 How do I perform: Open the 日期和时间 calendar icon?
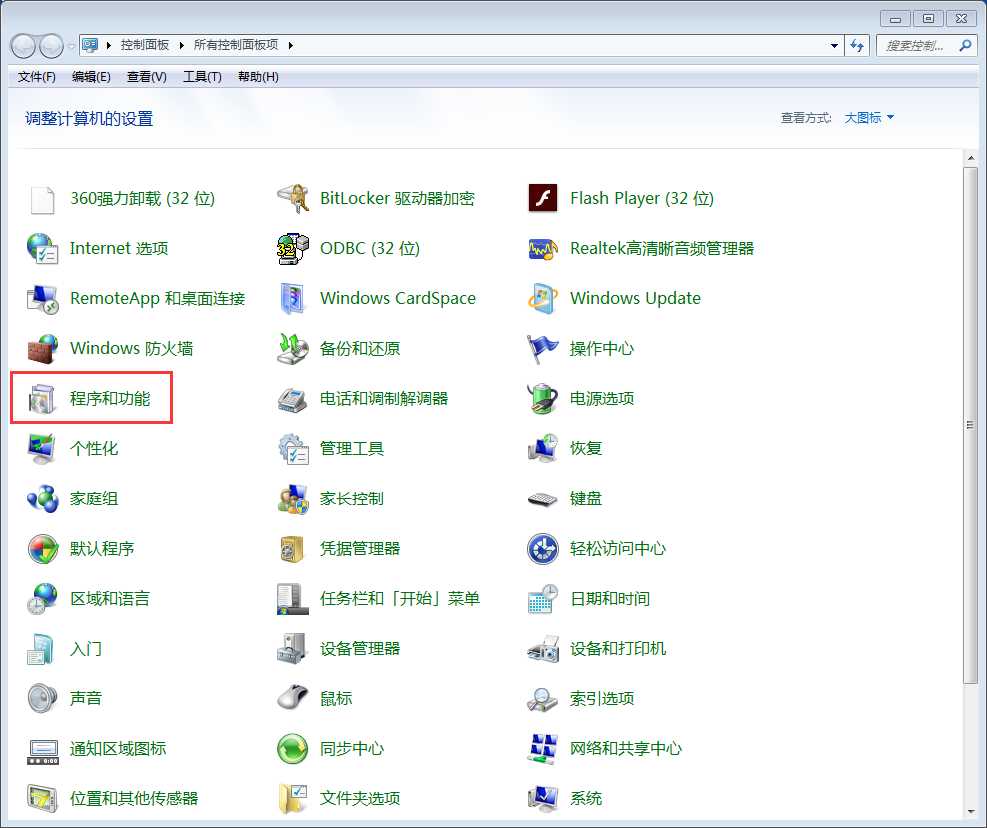[543, 599]
